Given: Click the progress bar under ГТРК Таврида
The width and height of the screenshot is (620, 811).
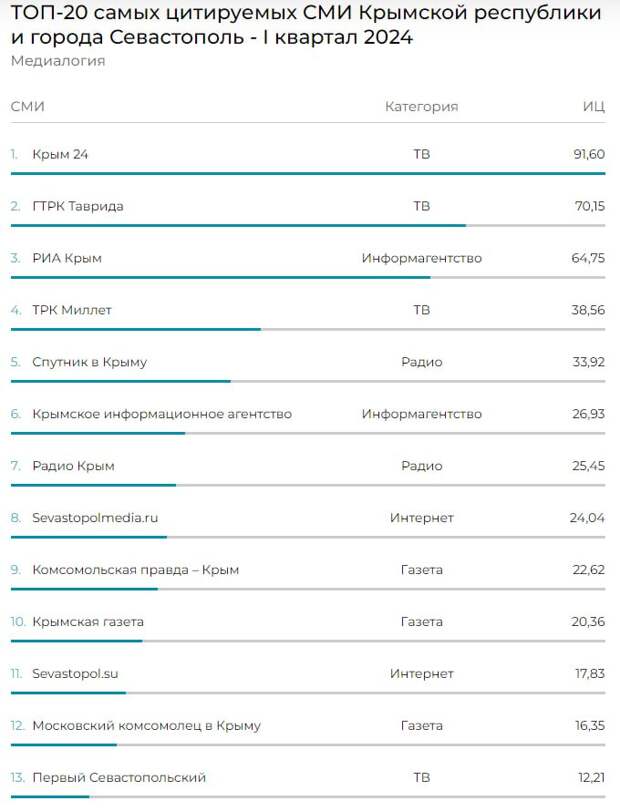Looking at the screenshot, I should [308, 226].
